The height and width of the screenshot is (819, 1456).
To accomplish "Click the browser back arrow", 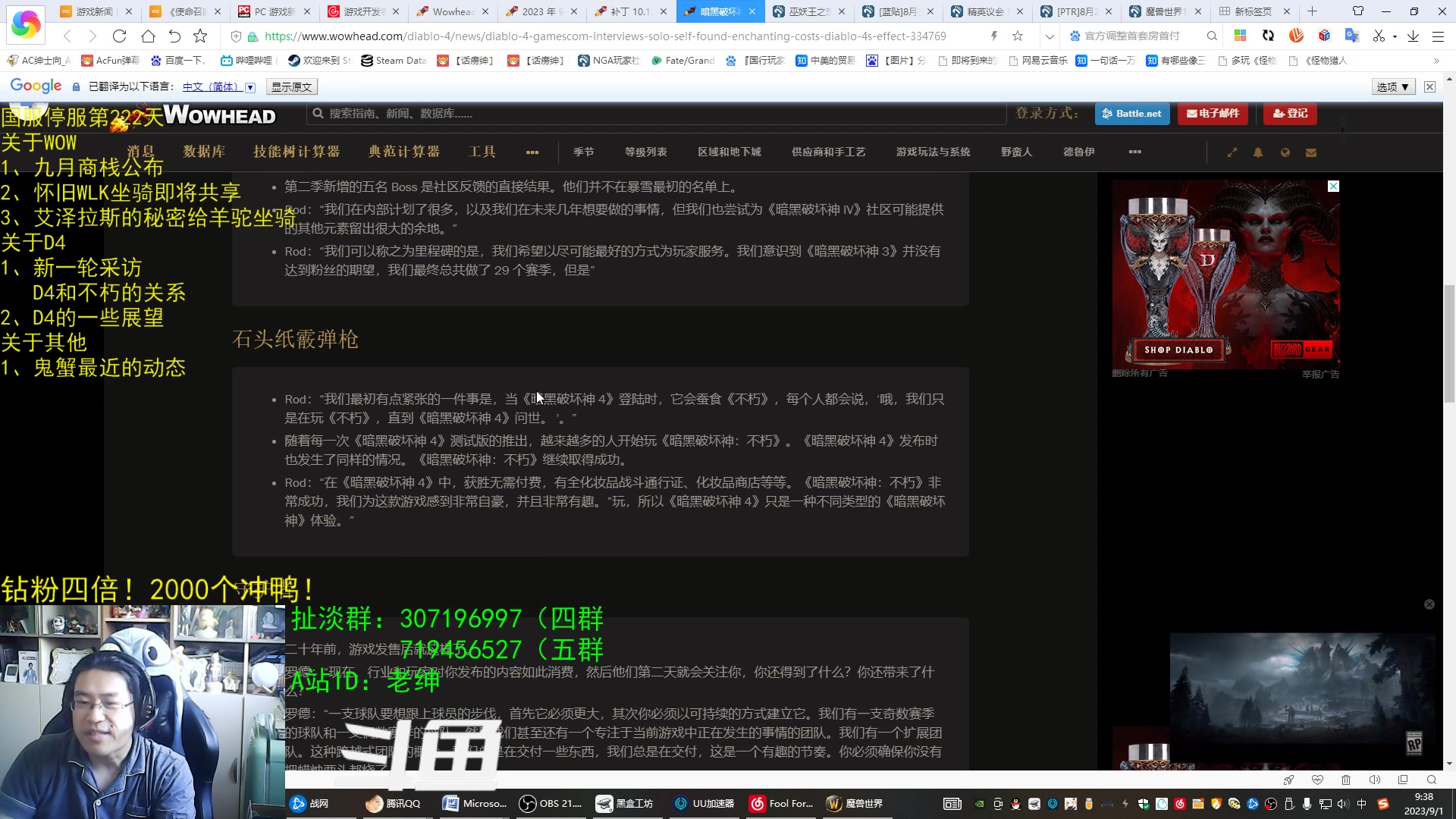I will 67,36.
